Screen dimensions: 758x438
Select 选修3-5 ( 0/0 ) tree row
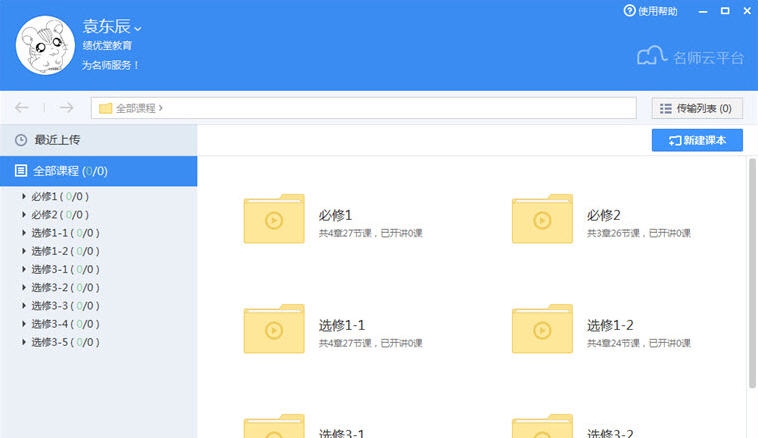pyautogui.click(x=66, y=342)
